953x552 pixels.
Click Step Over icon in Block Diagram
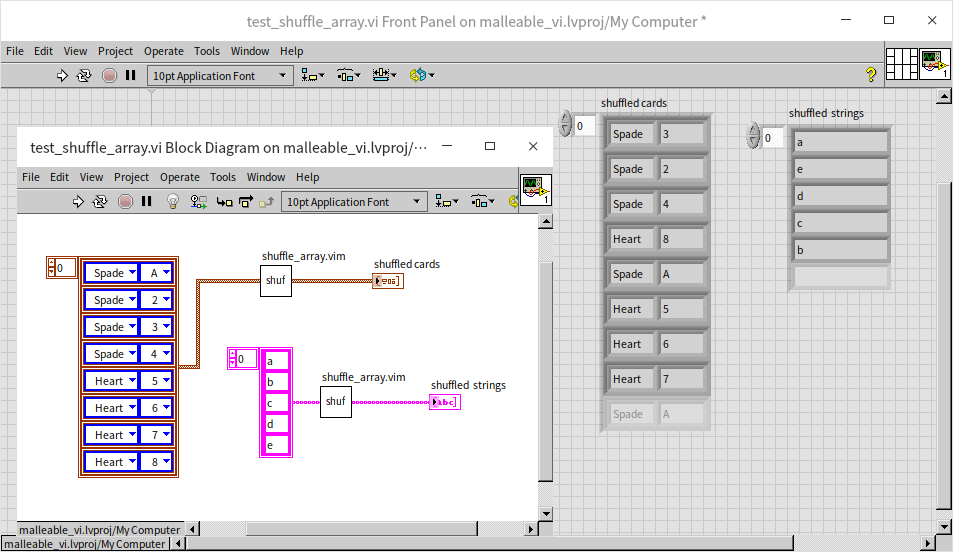(245, 202)
